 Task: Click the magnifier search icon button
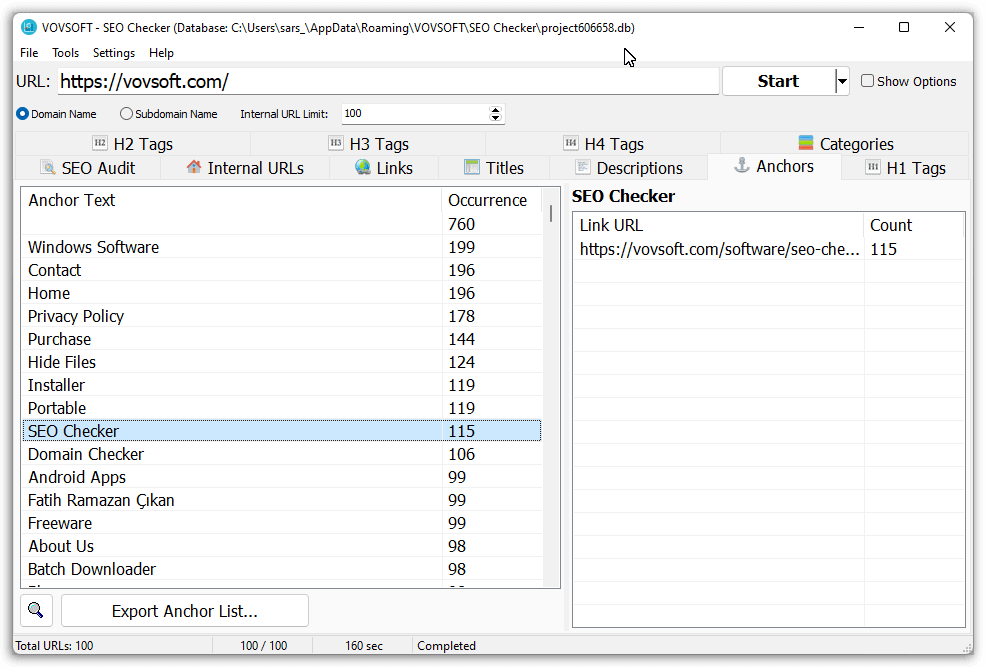click(36, 610)
